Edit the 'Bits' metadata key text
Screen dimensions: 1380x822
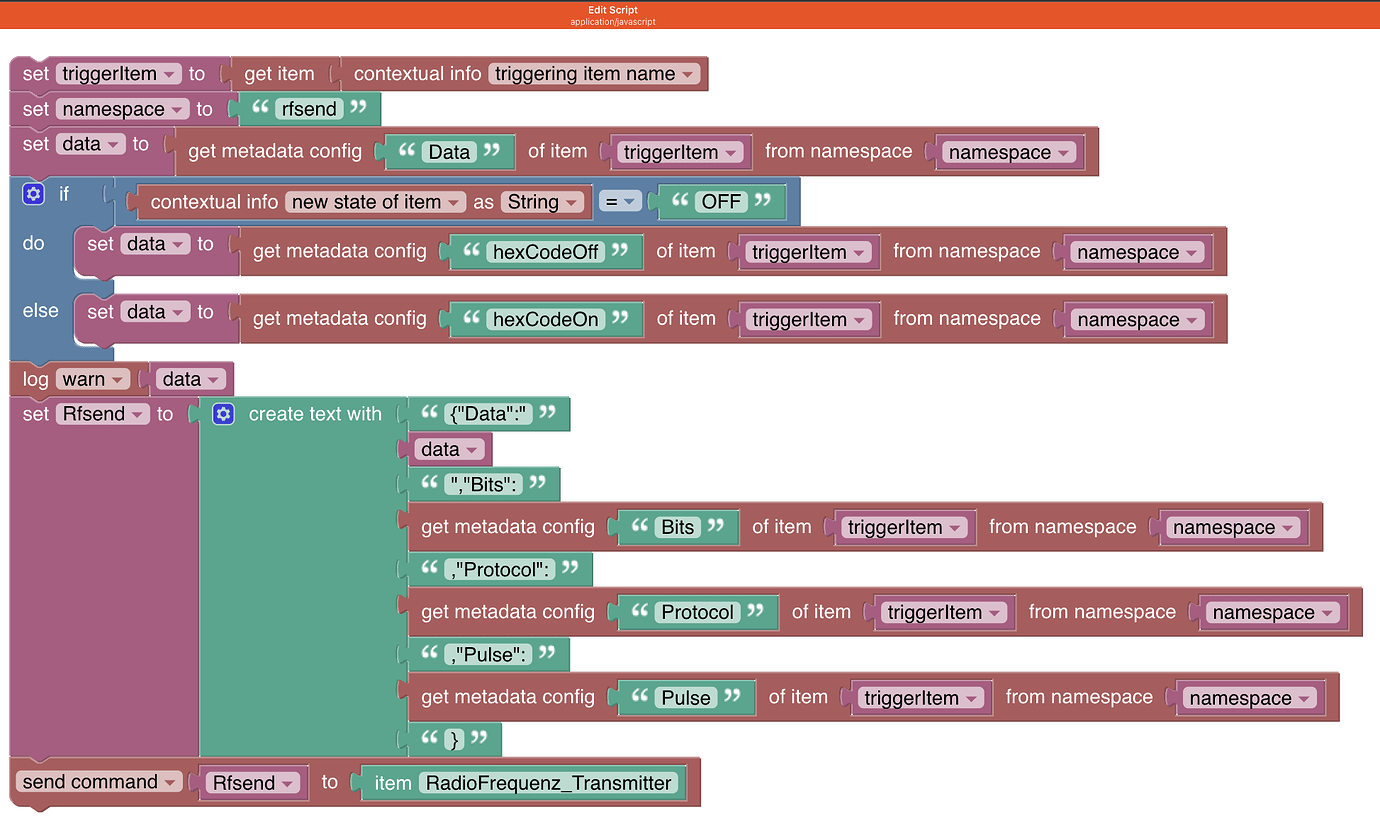(678, 527)
